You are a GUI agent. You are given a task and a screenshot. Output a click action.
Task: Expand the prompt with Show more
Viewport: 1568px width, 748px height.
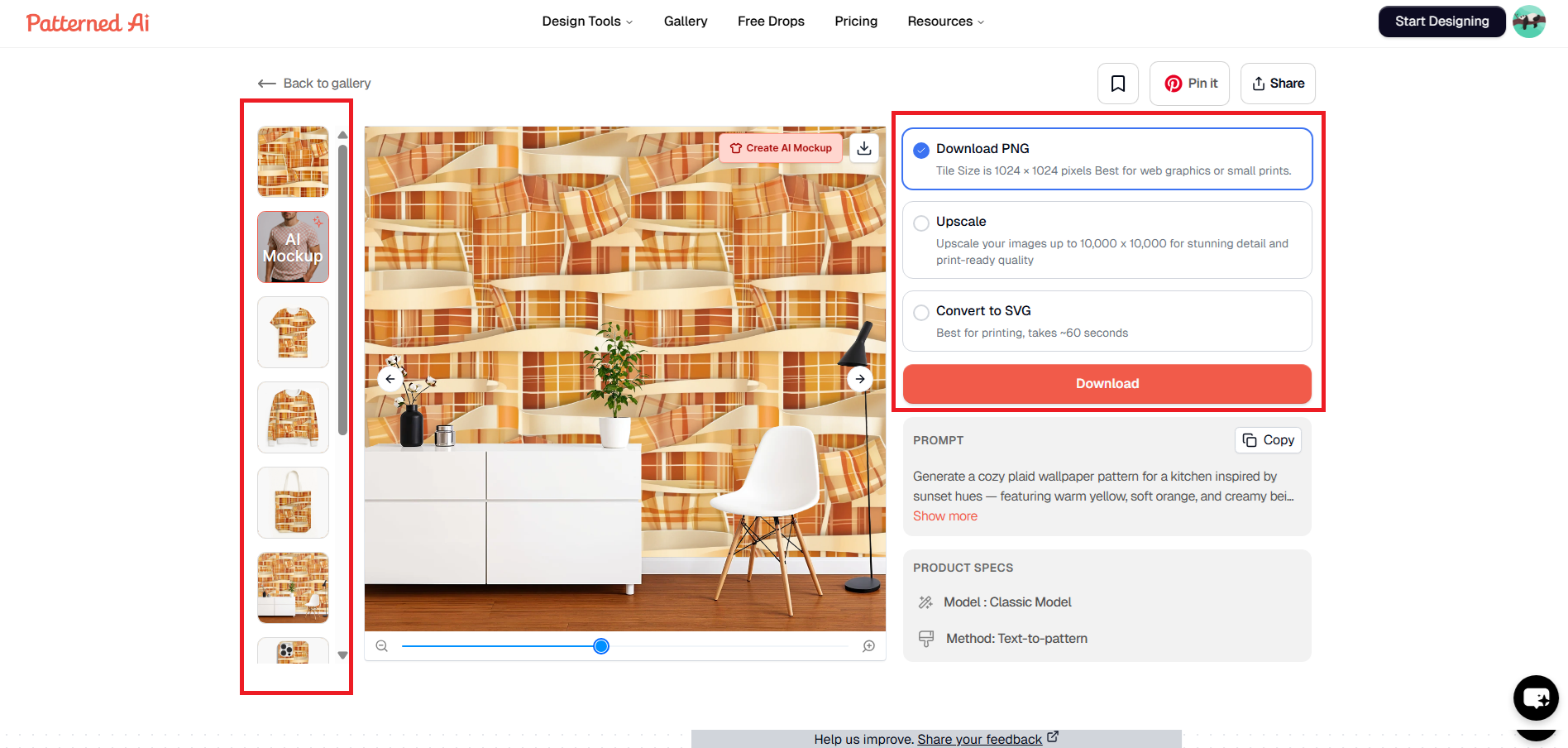click(x=944, y=515)
